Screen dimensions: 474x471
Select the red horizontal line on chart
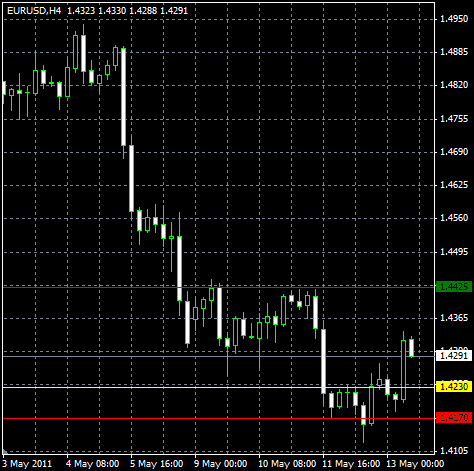[x=219, y=418]
